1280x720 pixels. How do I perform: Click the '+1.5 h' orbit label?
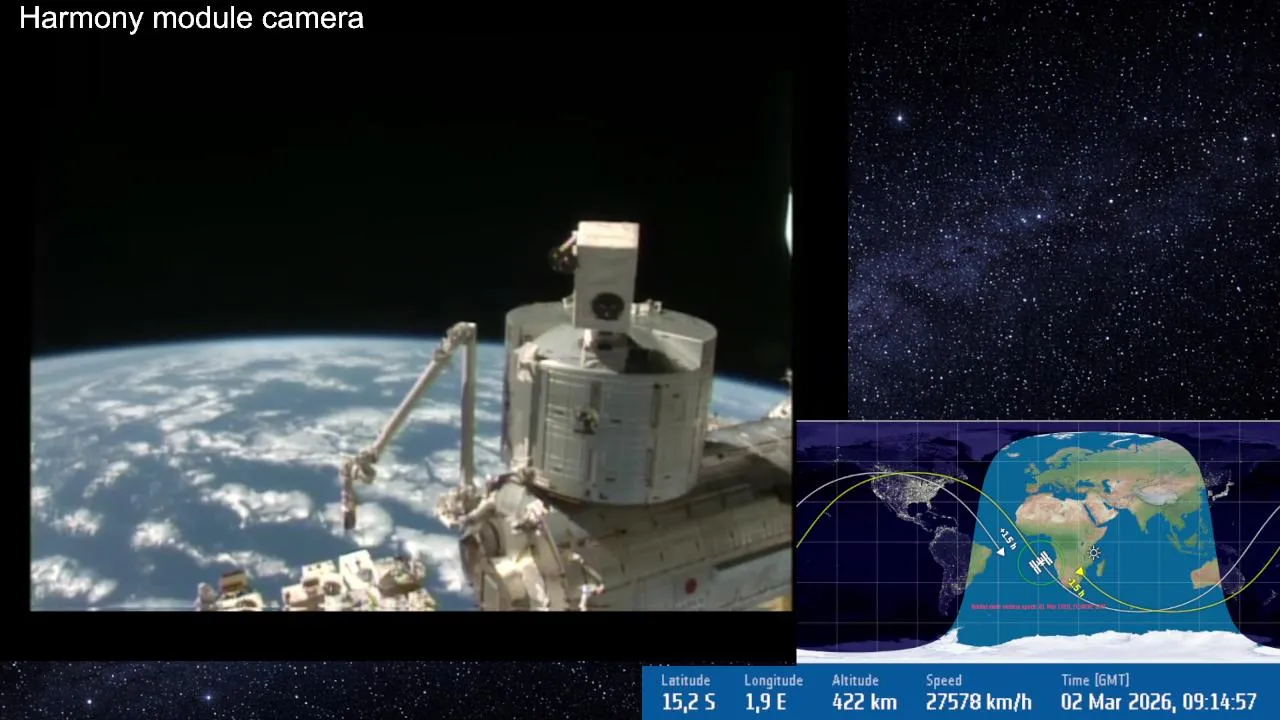point(1008,539)
